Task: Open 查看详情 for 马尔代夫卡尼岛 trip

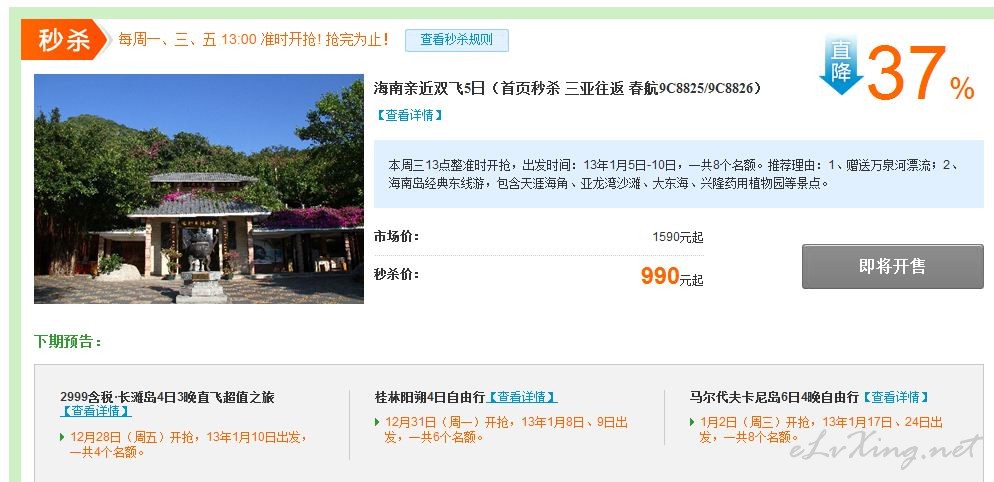Action: coord(896,398)
